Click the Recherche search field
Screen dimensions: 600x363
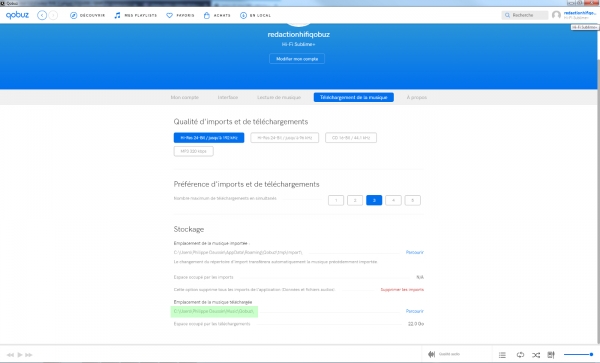click(x=525, y=15)
